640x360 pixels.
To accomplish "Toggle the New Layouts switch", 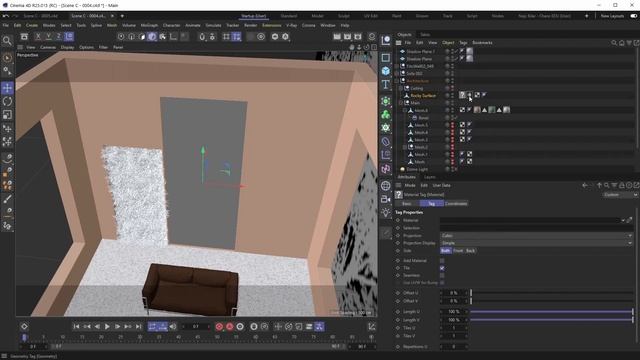I will tap(633, 16).
